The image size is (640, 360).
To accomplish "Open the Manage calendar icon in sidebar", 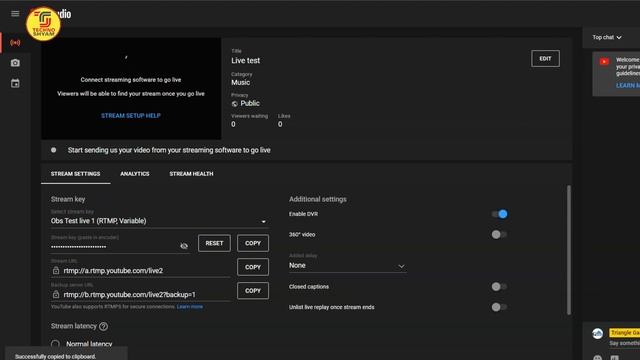I will [15, 83].
